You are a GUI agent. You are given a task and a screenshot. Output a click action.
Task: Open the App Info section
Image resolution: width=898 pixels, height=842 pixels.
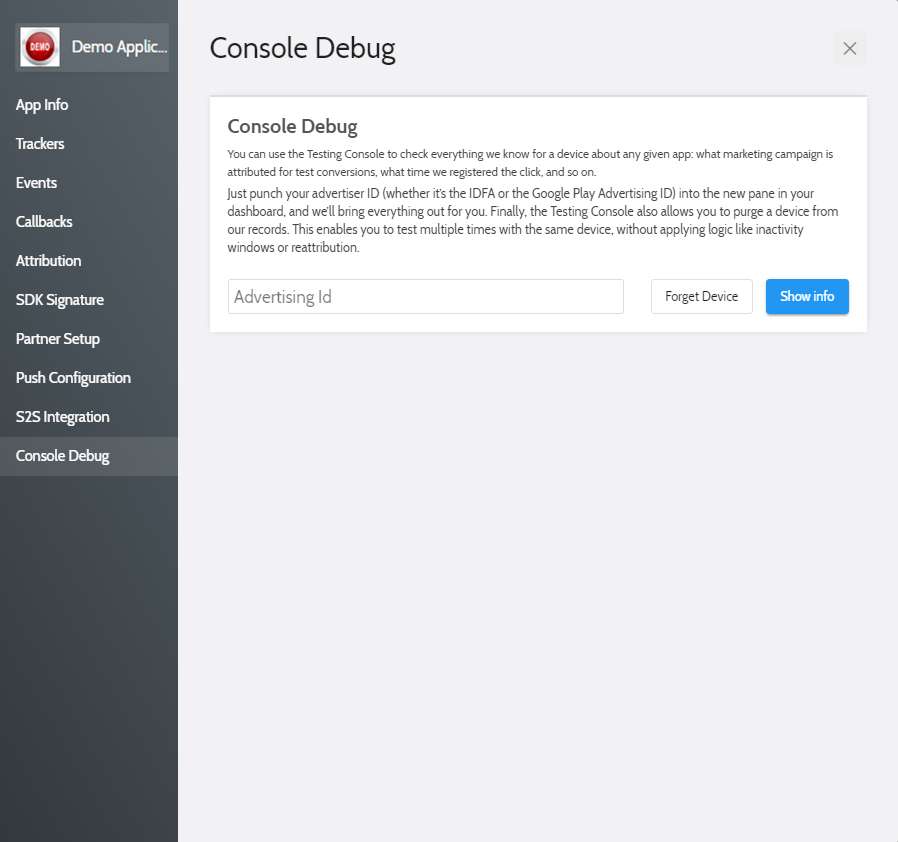[x=42, y=105]
